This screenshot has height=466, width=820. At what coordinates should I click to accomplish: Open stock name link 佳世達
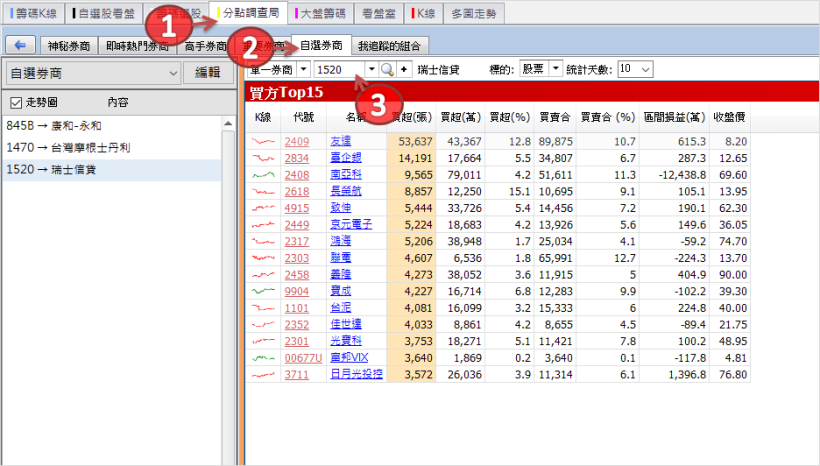[346, 324]
